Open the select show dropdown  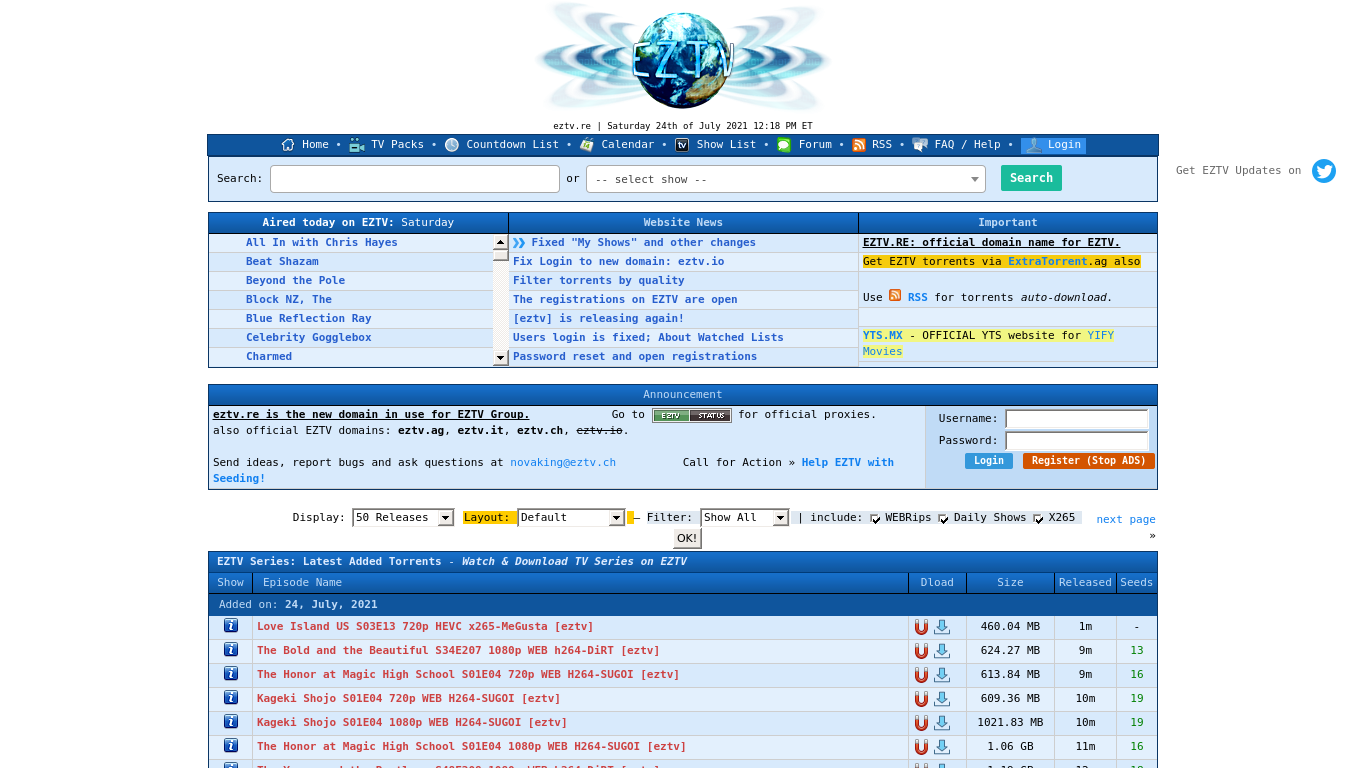coord(786,179)
